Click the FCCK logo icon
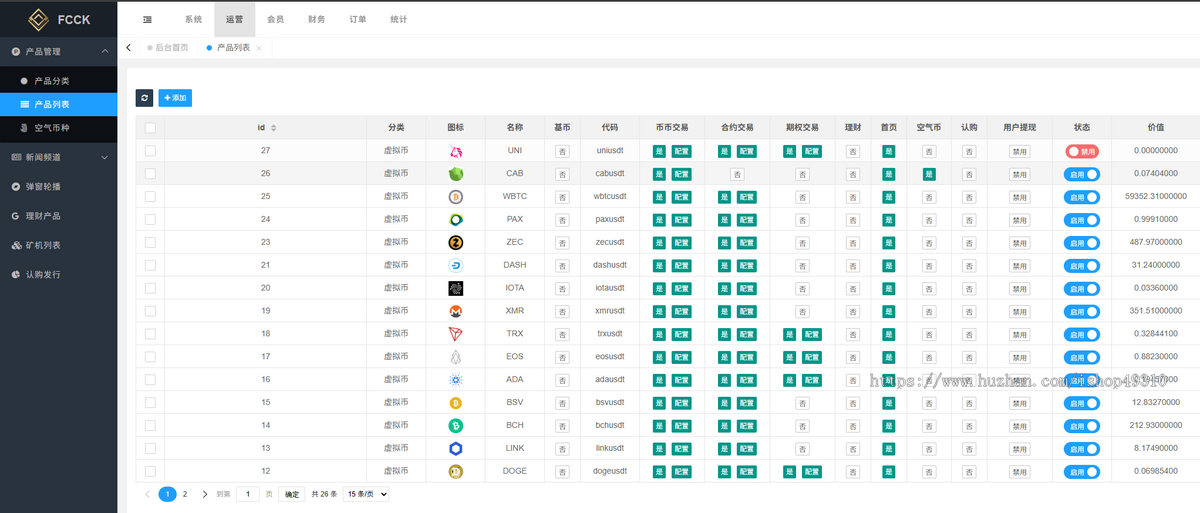 pyautogui.click(x=39, y=19)
